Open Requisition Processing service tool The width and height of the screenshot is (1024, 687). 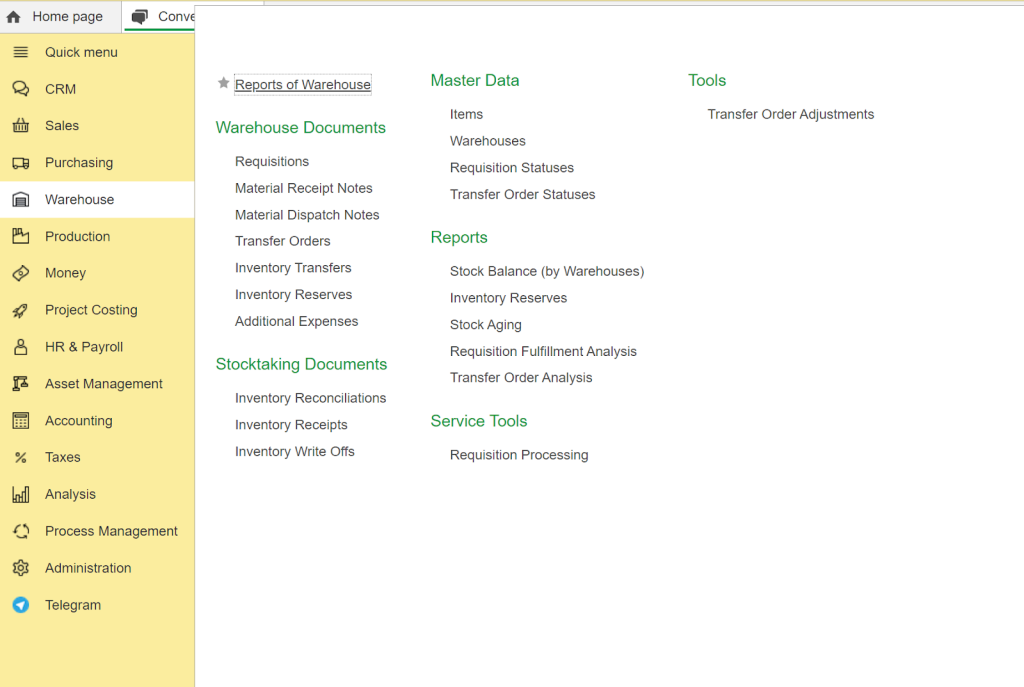click(519, 455)
